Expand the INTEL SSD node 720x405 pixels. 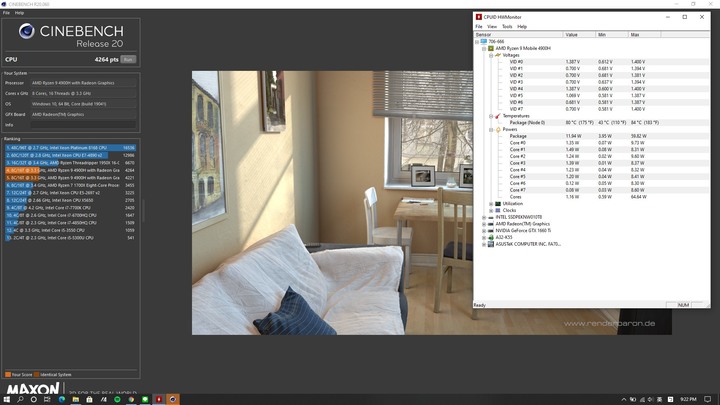(x=484, y=217)
